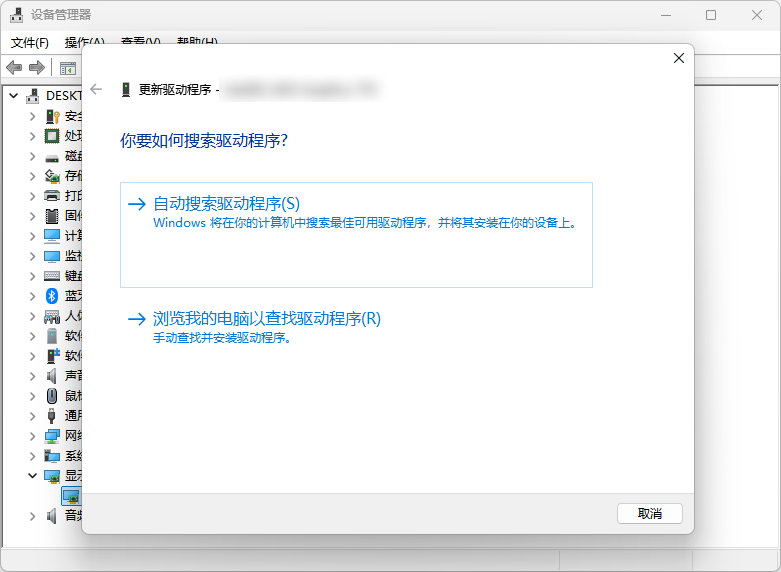Select the display adapters category icon
Screen dimensions: 781x572
pos(52,476)
